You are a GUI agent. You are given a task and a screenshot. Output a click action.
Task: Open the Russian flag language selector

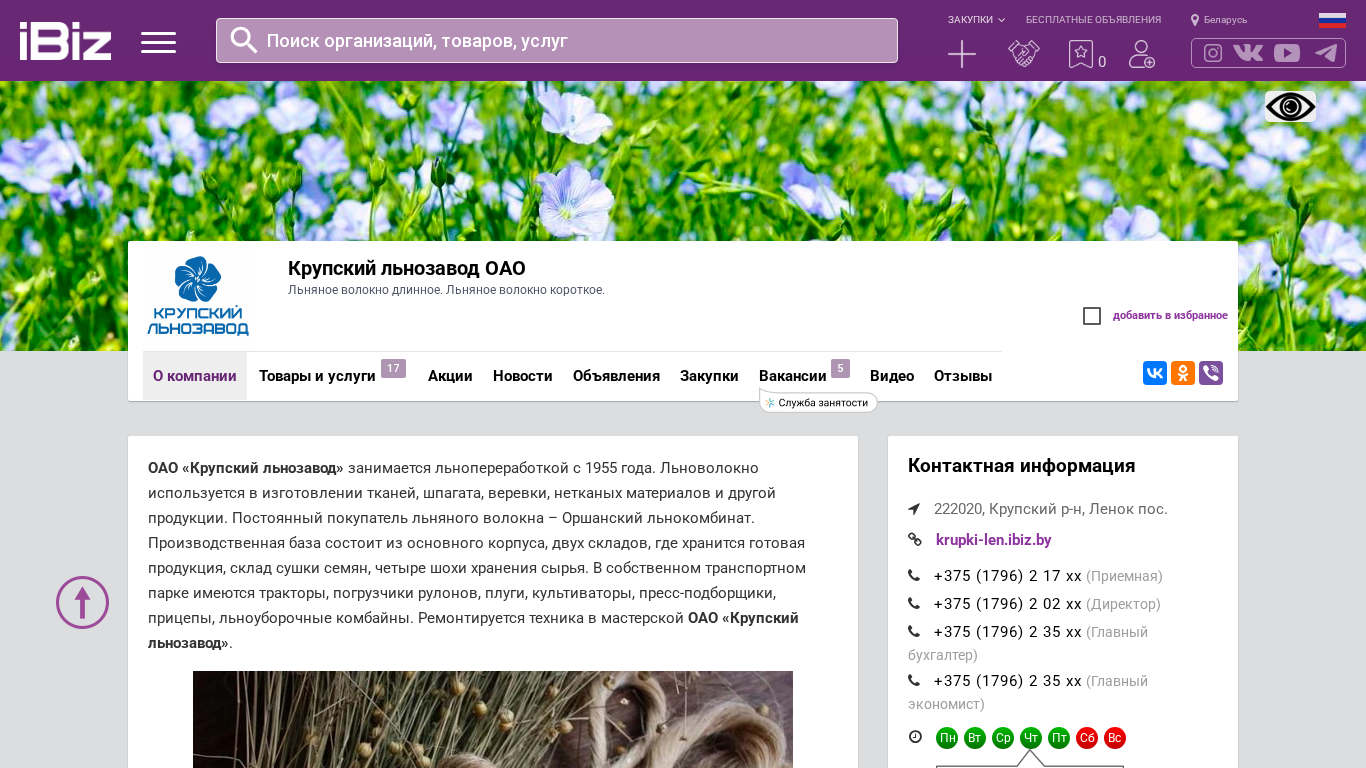(x=1332, y=20)
